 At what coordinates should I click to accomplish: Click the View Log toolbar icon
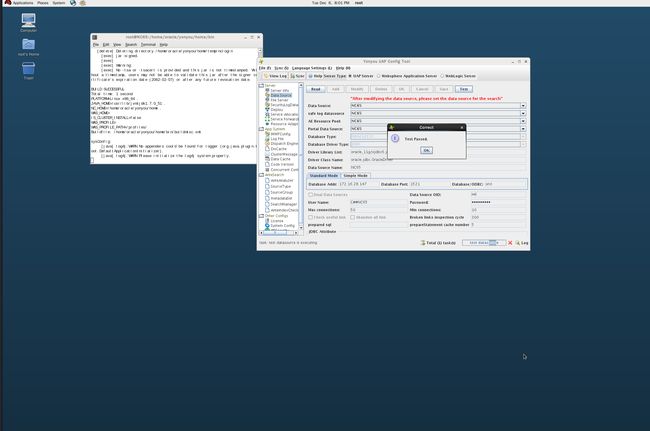[x=275, y=76]
